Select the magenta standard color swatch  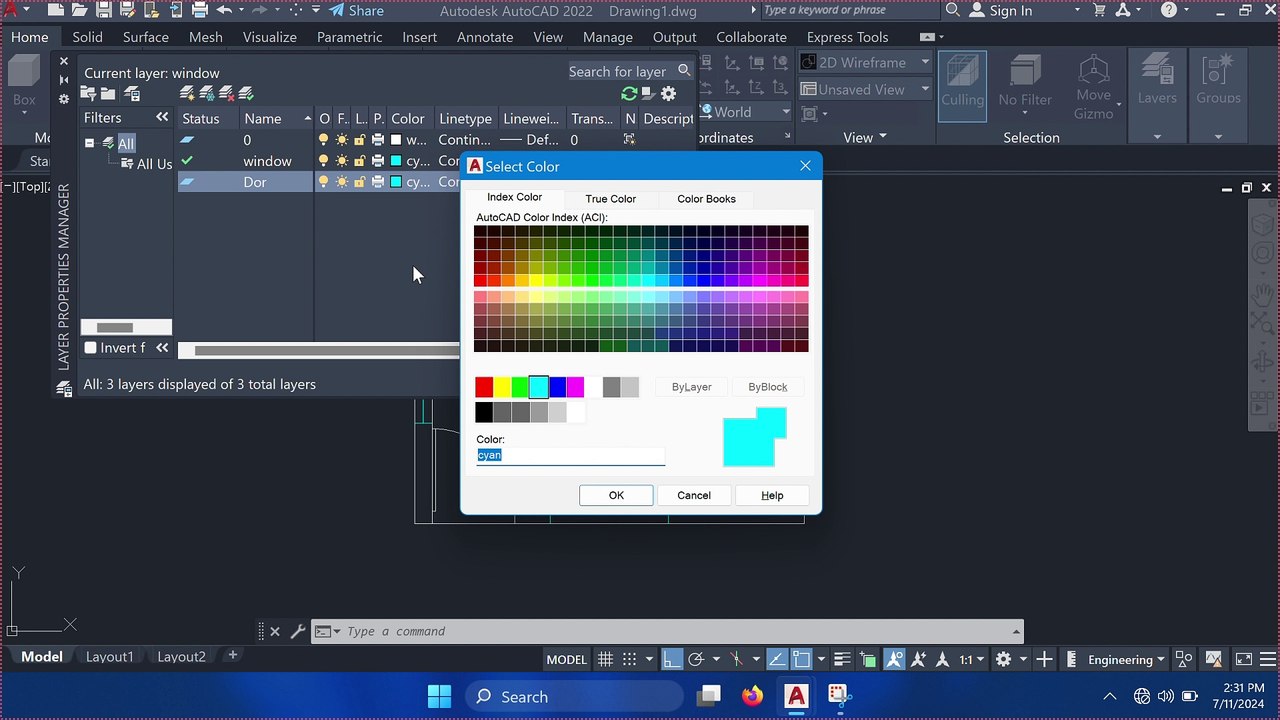pos(575,387)
